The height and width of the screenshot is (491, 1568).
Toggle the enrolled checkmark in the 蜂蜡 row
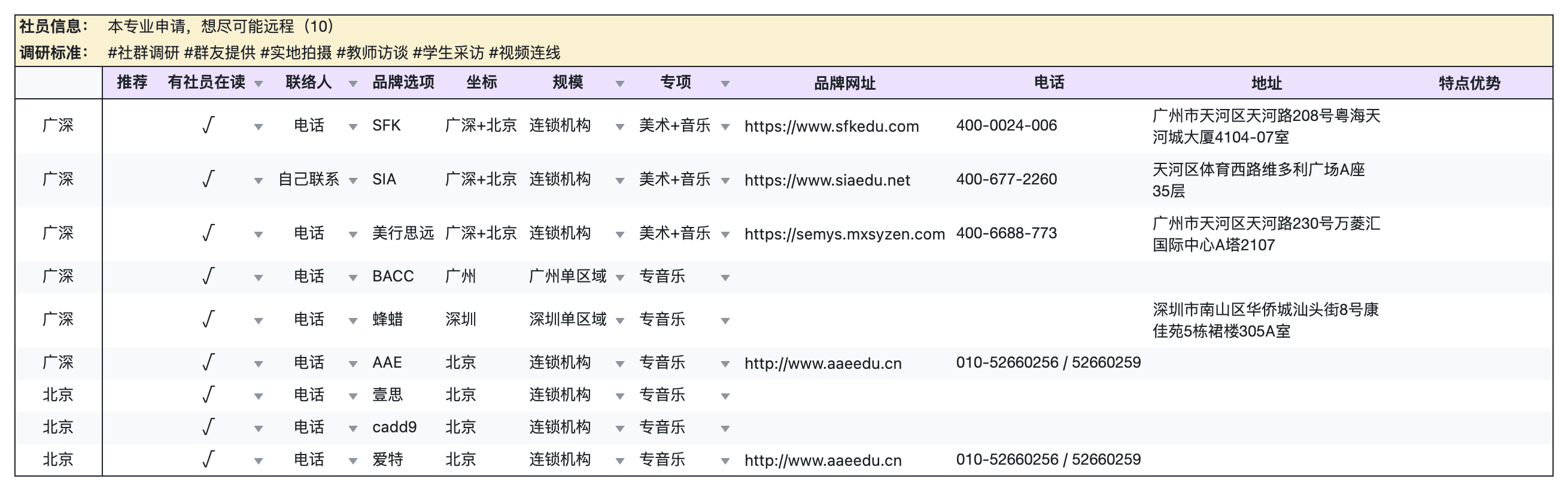pyautogui.click(x=208, y=319)
